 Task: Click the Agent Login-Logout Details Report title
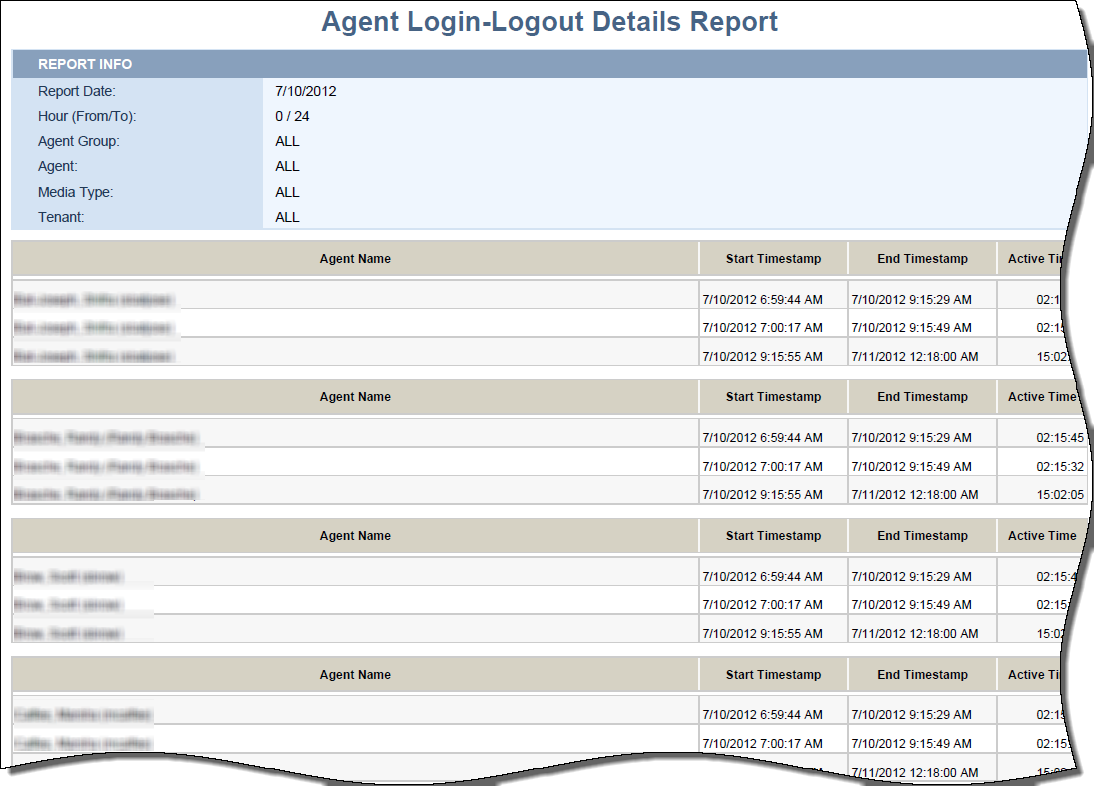coord(549,22)
